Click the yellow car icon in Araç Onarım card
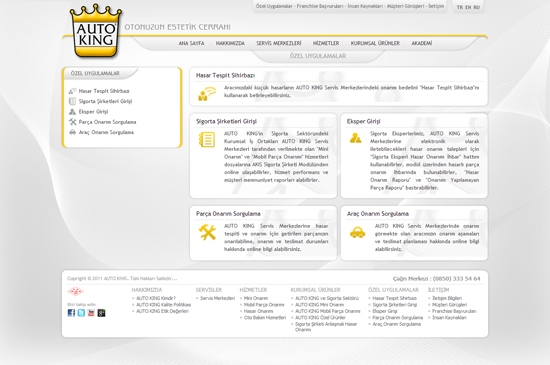This screenshot has width=550, height=365. (357, 232)
